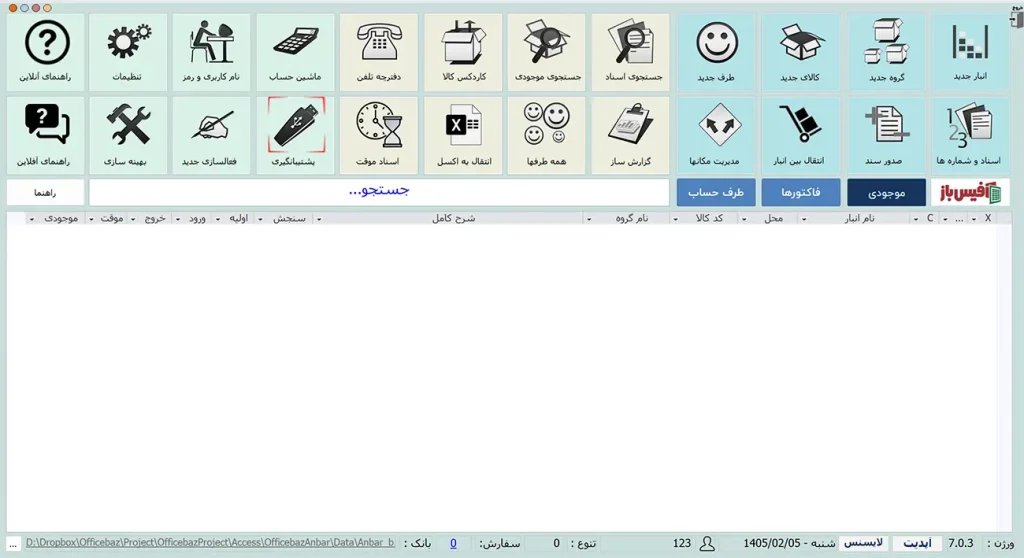Expand the full description (شرح کامل) column filter
This screenshot has width=1024, height=558.
319,219
